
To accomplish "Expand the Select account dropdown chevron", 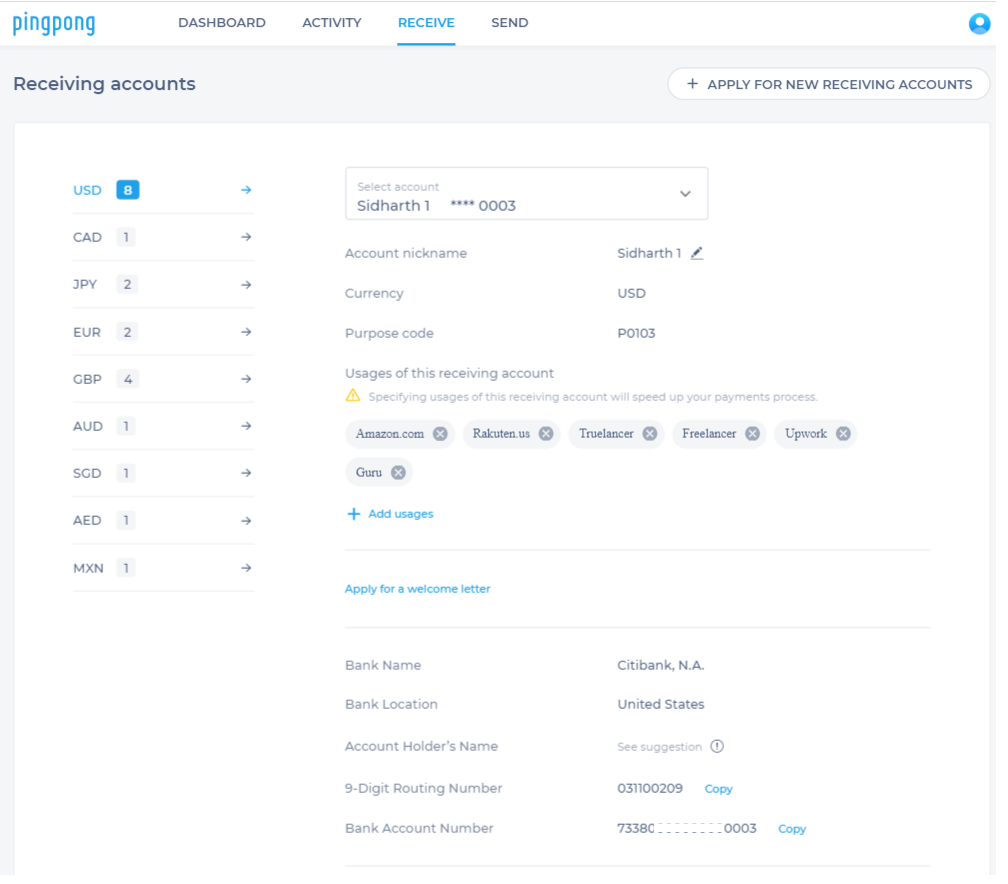I will (685, 194).
